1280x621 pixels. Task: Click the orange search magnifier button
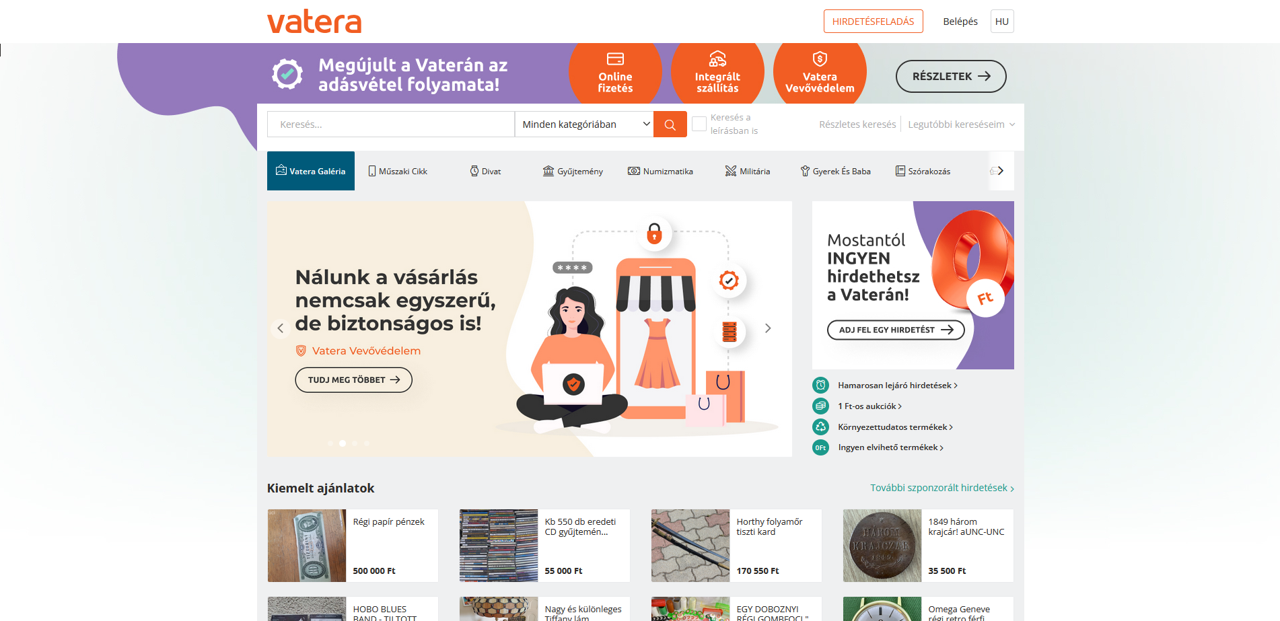click(x=670, y=124)
